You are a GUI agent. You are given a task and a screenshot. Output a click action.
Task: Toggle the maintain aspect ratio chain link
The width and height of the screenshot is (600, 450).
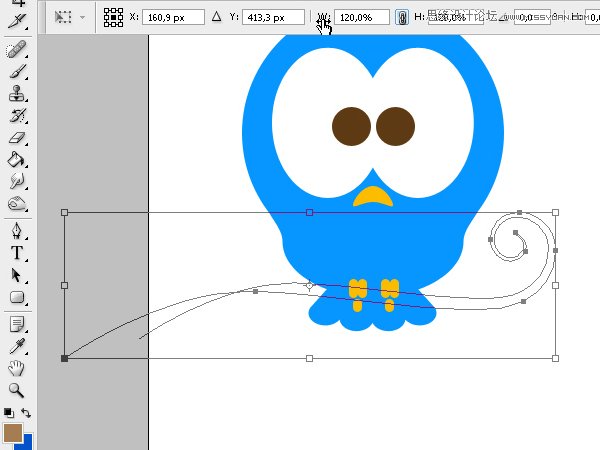(x=401, y=17)
